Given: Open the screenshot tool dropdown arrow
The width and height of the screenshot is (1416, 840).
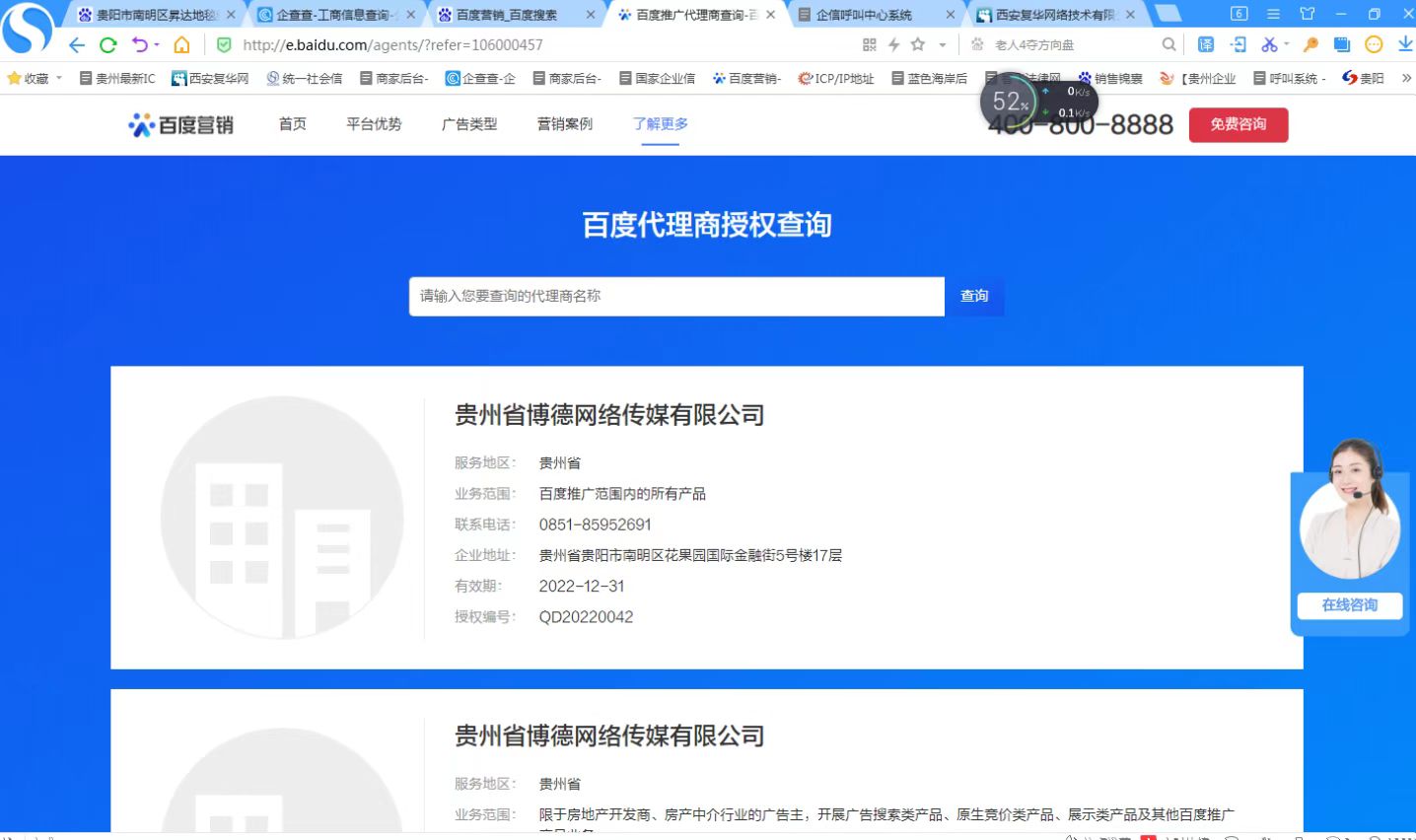Looking at the screenshot, I should (x=1287, y=44).
